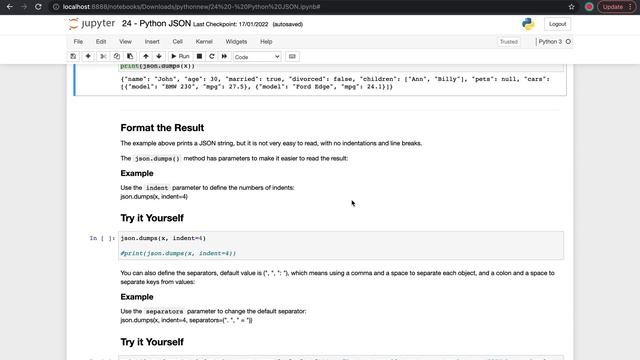Click the commented print line in code cell
This screenshot has height=360, width=640.
[178, 253]
